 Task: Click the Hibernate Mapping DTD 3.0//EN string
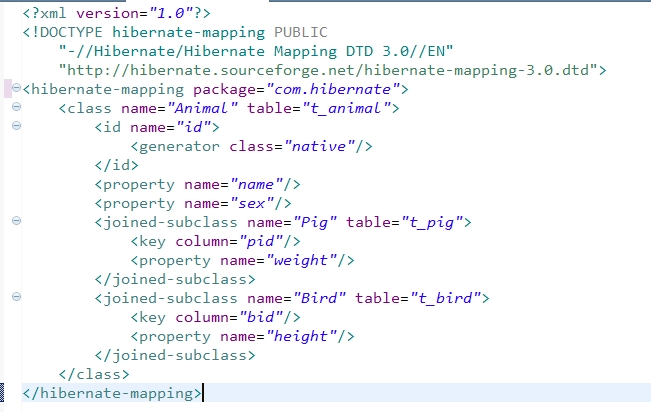[x=256, y=52]
